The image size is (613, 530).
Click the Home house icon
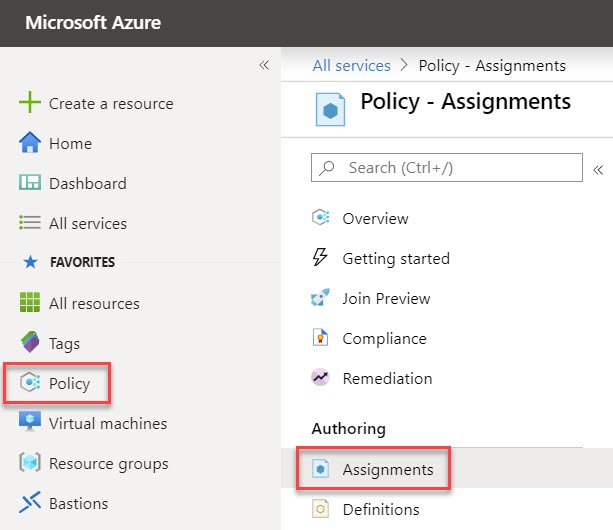coord(31,143)
